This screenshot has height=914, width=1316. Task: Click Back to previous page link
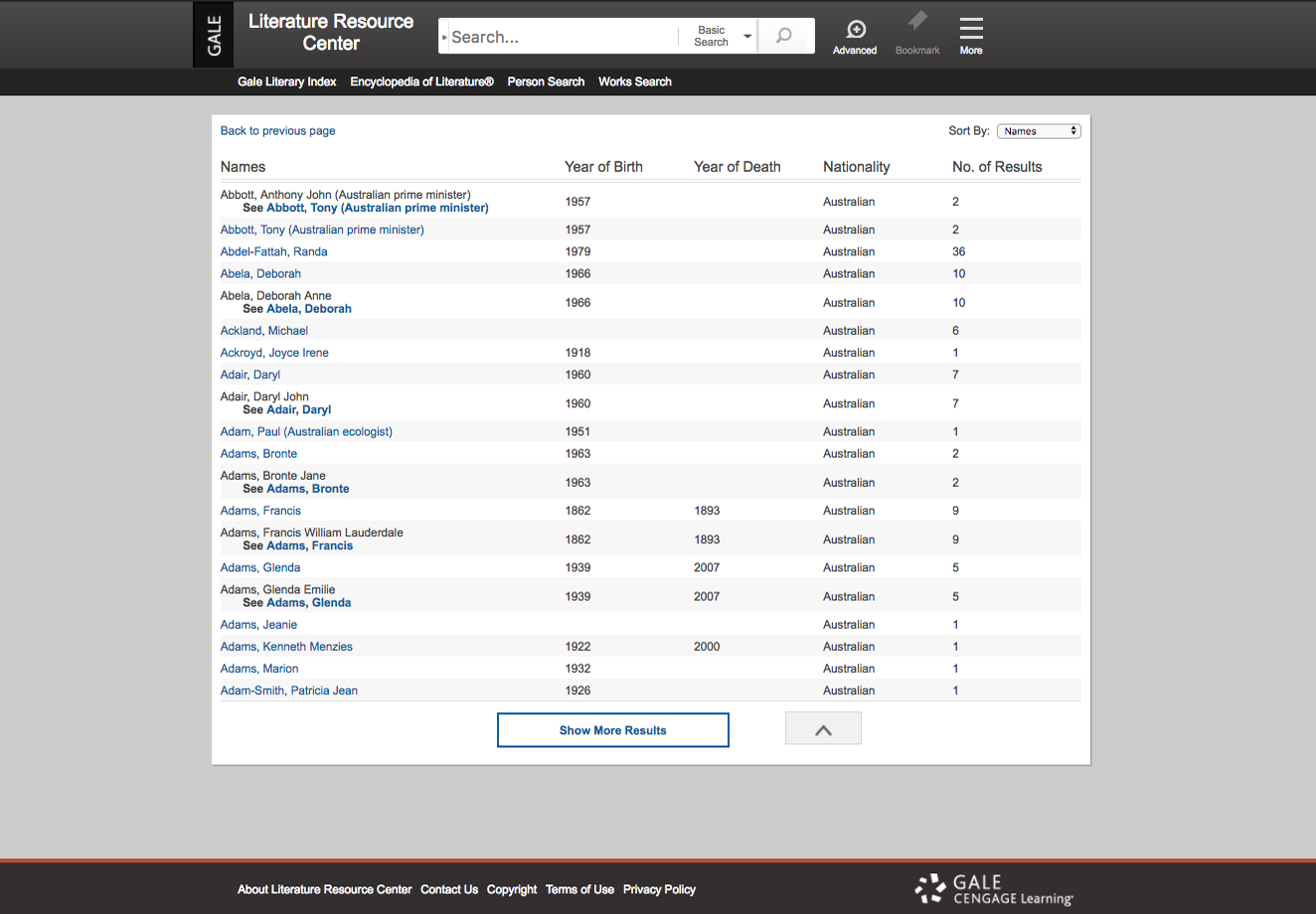[x=277, y=131]
